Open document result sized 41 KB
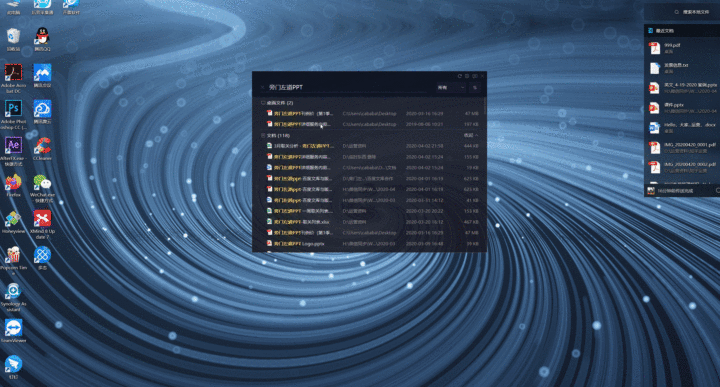Screen dimensions: 720x387 click(372, 200)
